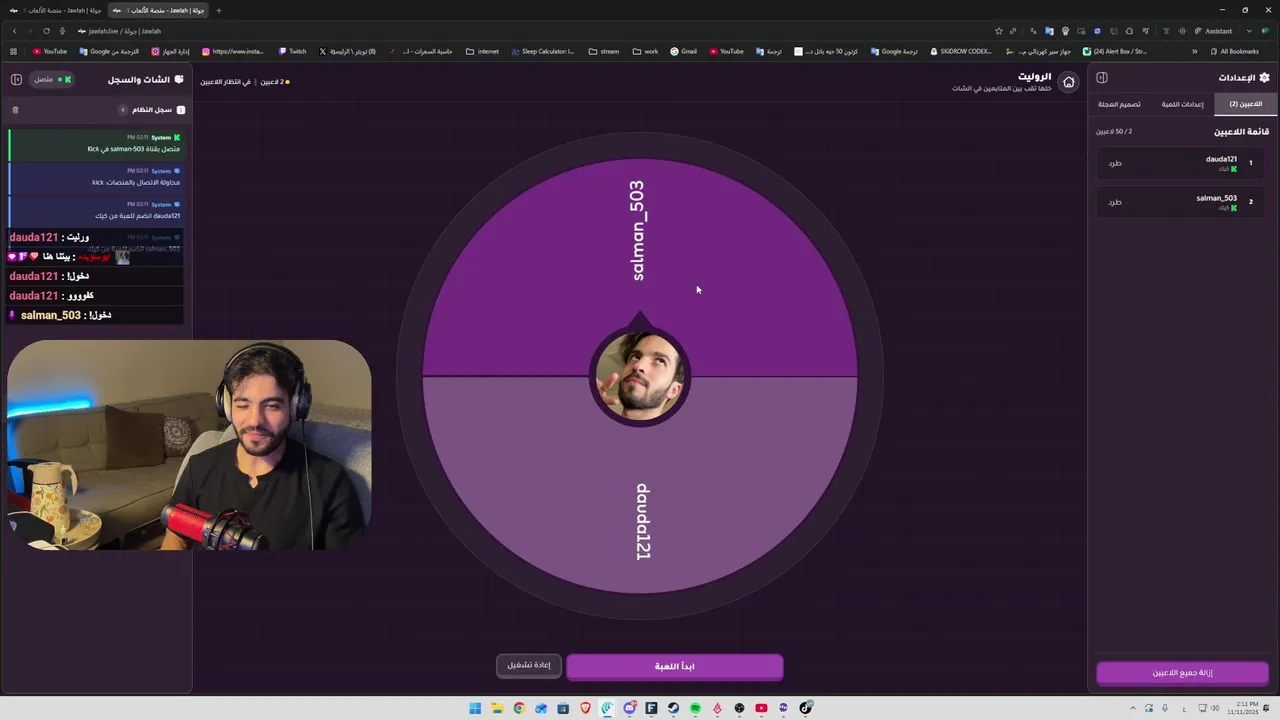Viewport: 1280px width, 720px height.
Task: Open TikTok from the taskbar
Action: [805, 708]
